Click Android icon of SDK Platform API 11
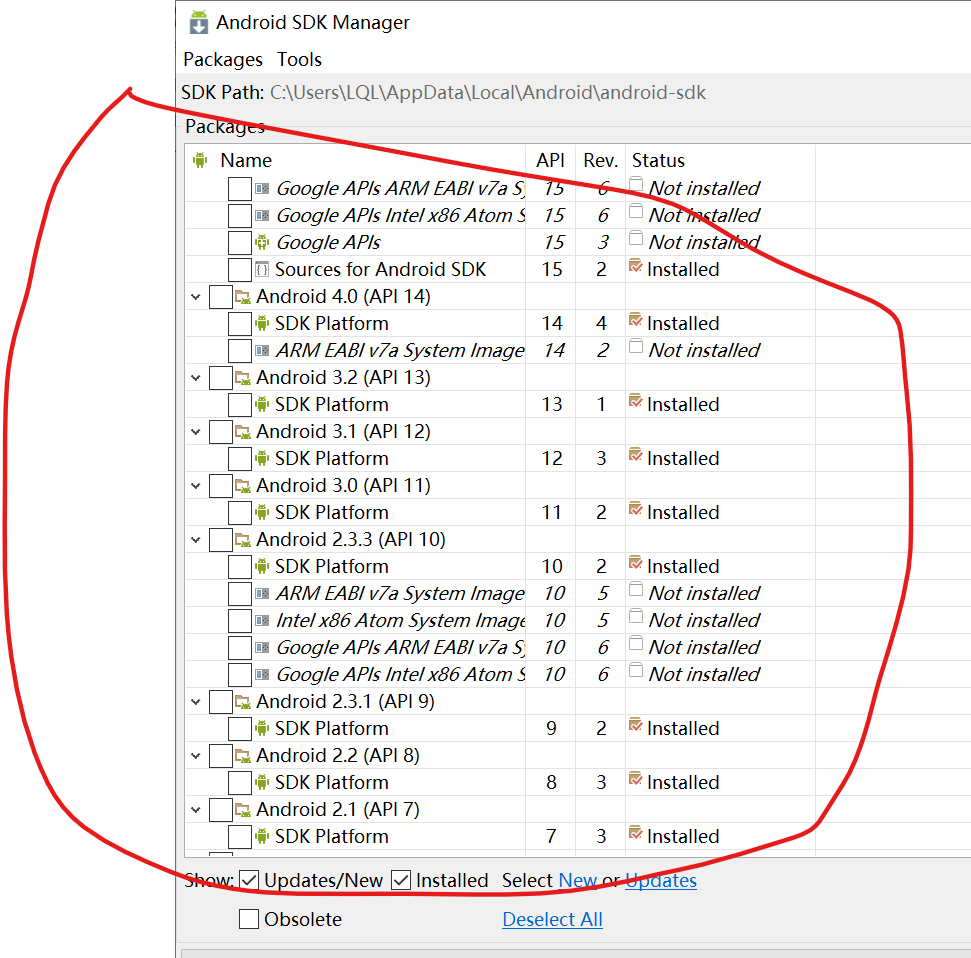 click(x=262, y=512)
